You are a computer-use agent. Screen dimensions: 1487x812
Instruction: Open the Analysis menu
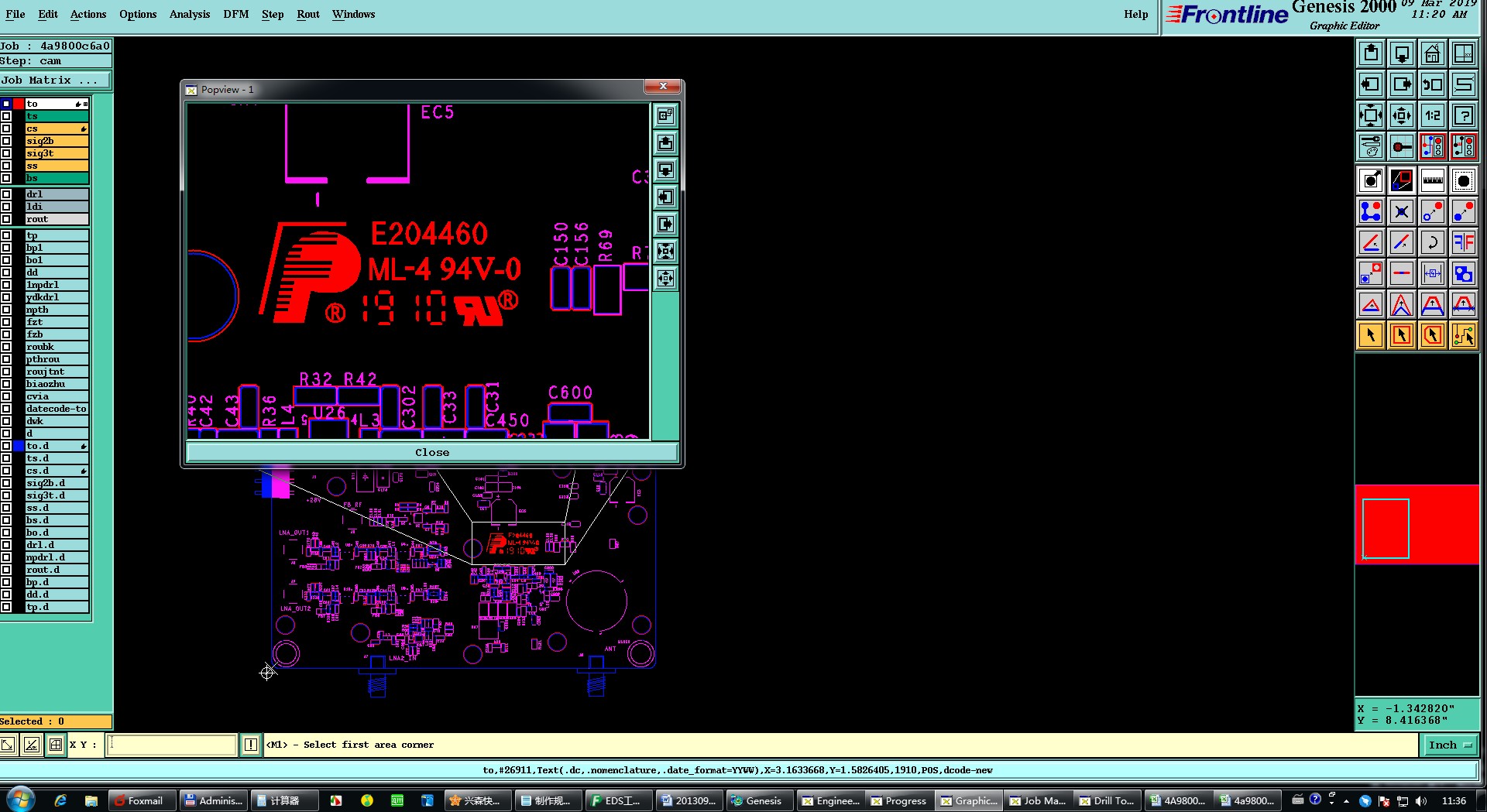(x=190, y=14)
